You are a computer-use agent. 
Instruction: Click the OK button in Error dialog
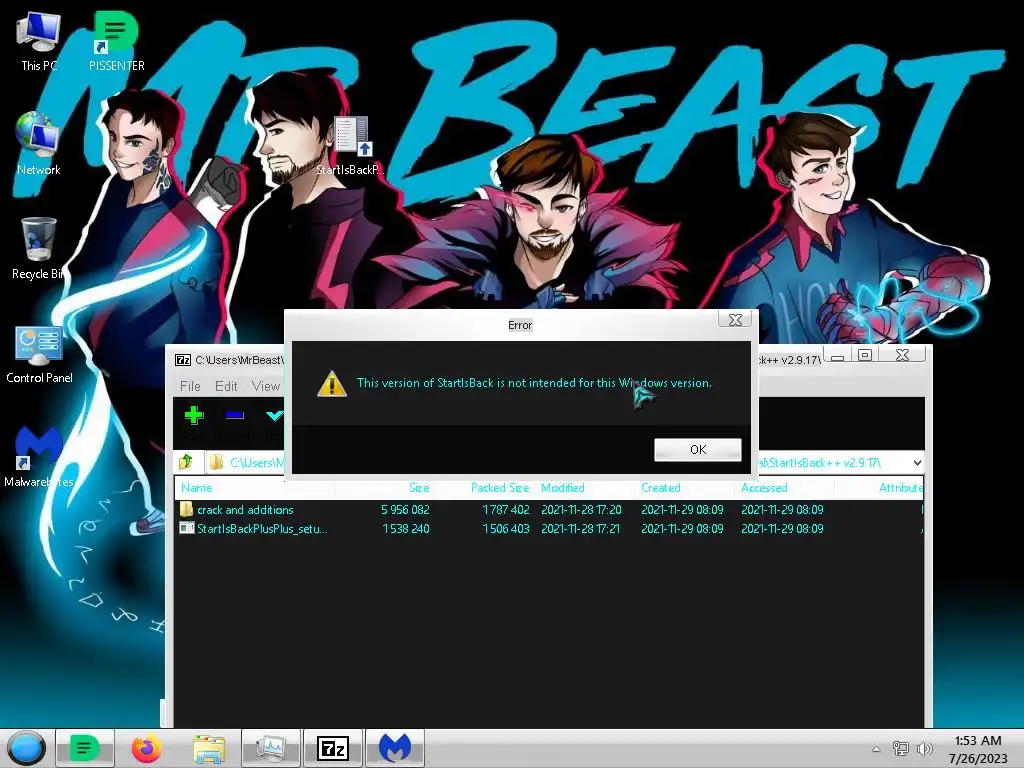pos(697,449)
